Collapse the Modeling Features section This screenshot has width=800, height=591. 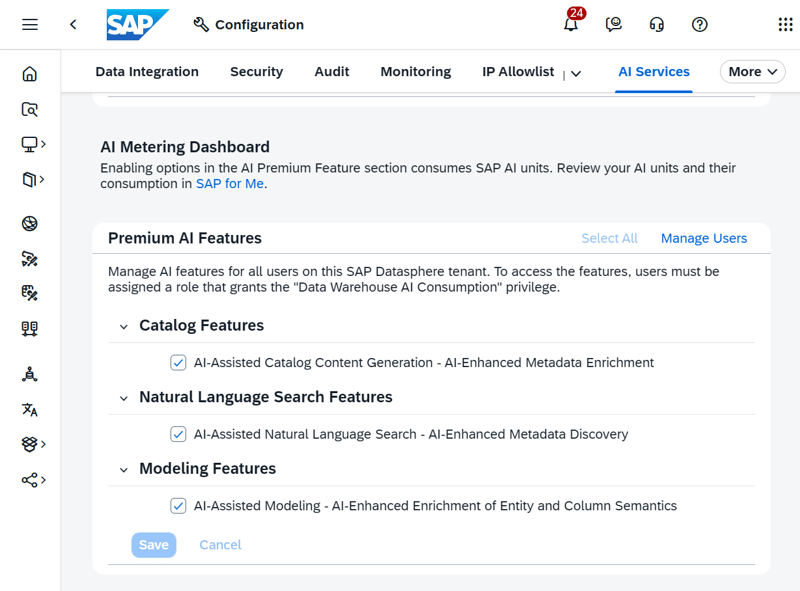(123, 469)
